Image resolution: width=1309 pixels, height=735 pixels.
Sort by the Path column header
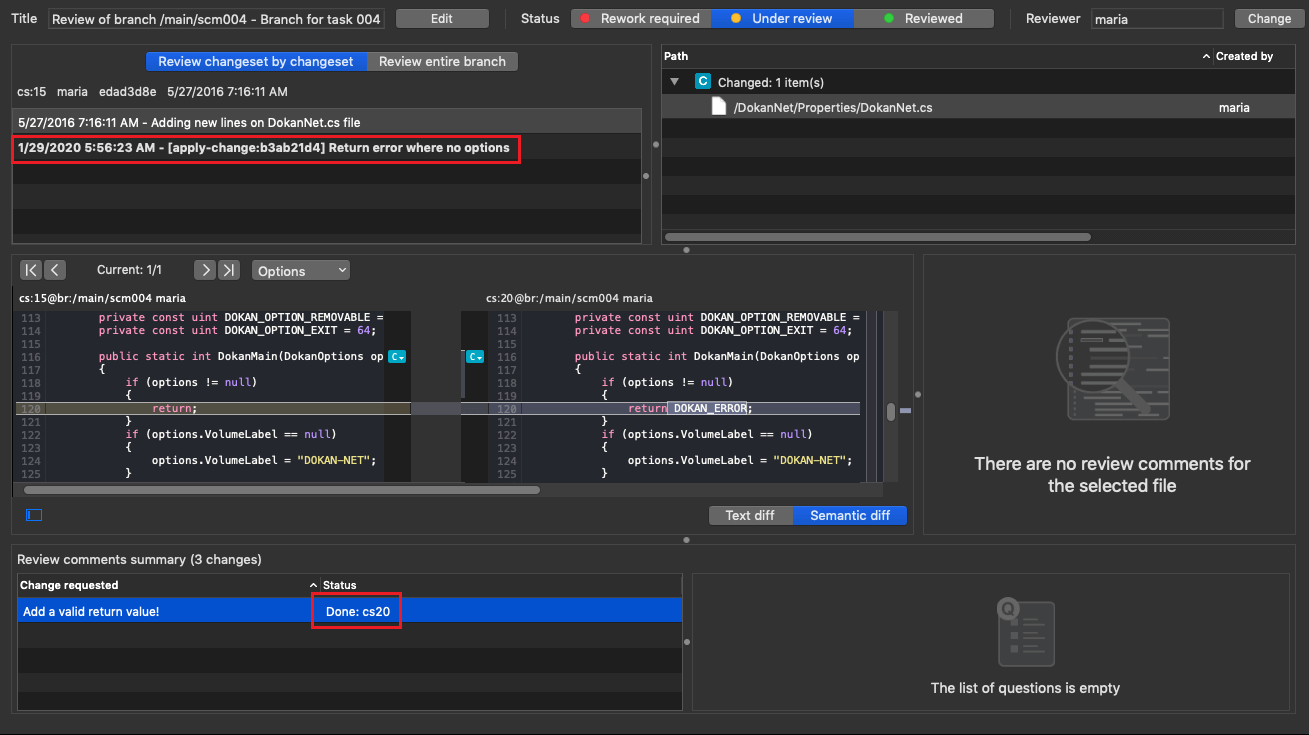[930, 57]
